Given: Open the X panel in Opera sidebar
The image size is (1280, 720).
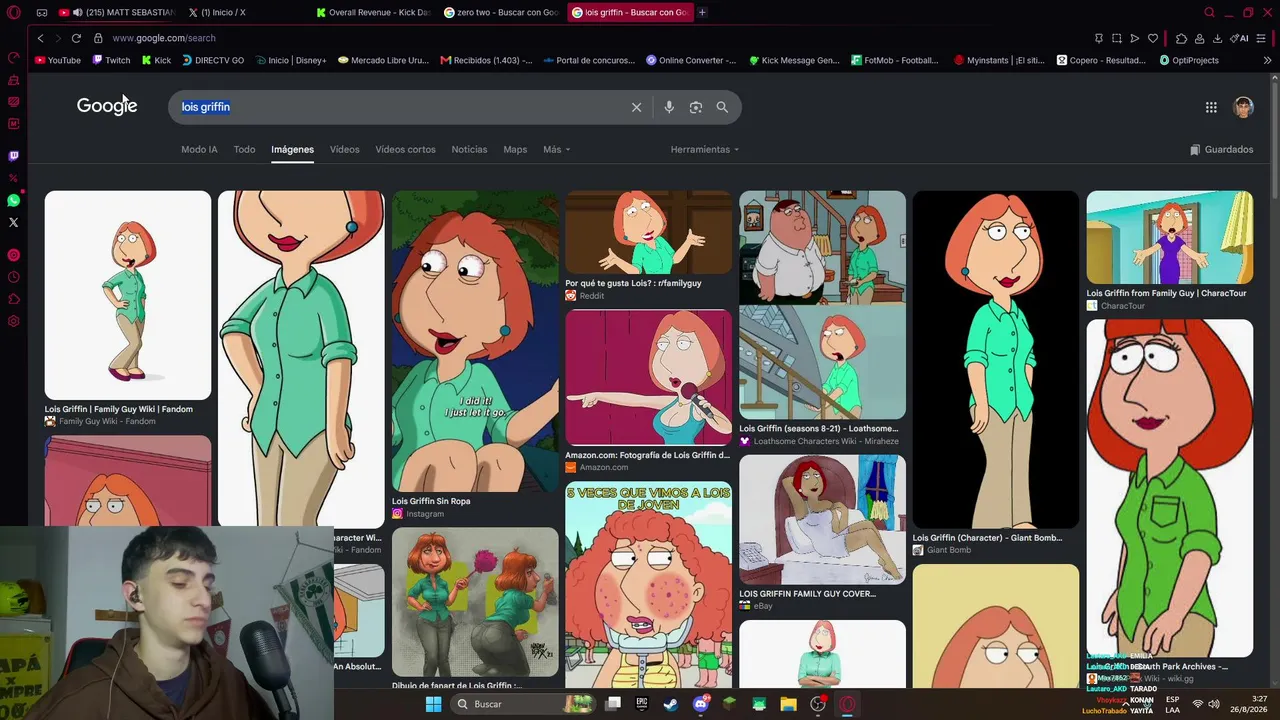Looking at the screenshot, I should (x=13, y=222).
